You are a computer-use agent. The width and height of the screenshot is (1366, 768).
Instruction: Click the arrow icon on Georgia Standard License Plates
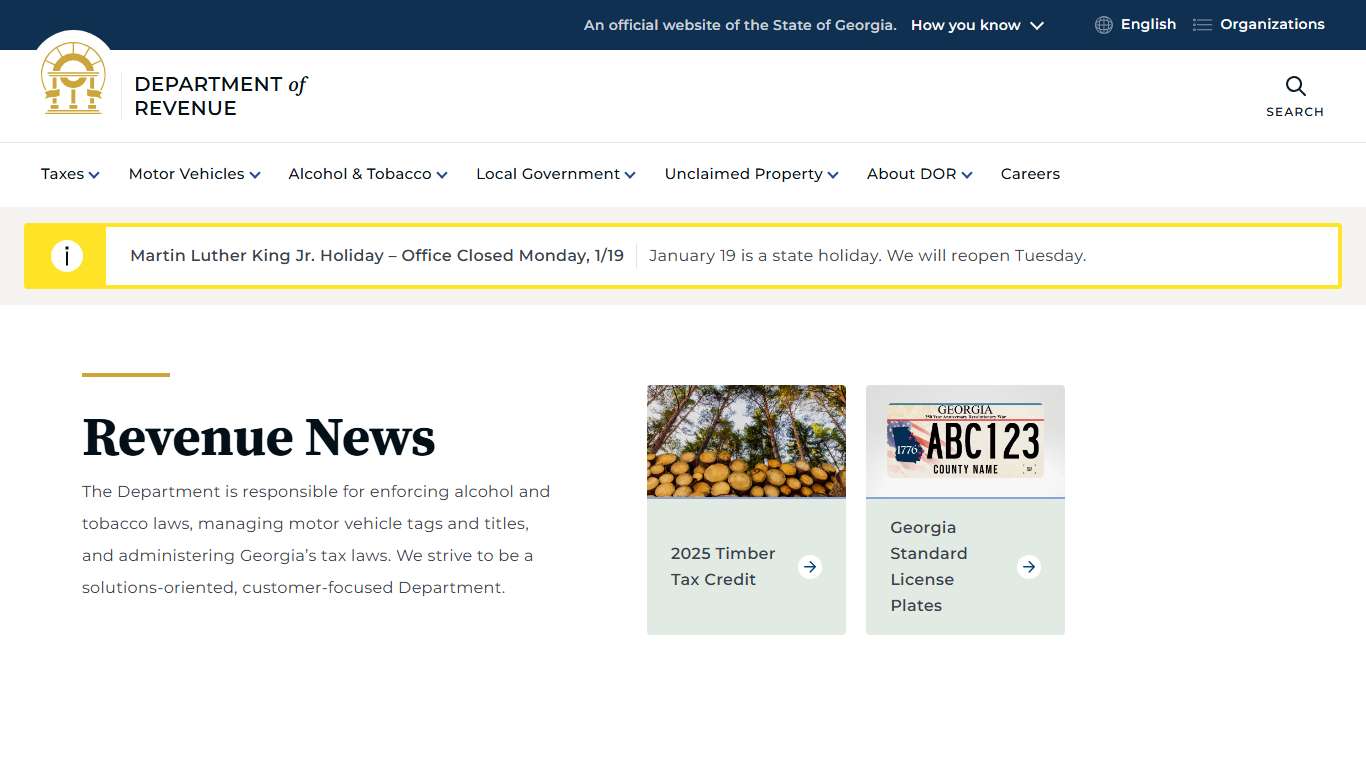(x=1028, y=566)
